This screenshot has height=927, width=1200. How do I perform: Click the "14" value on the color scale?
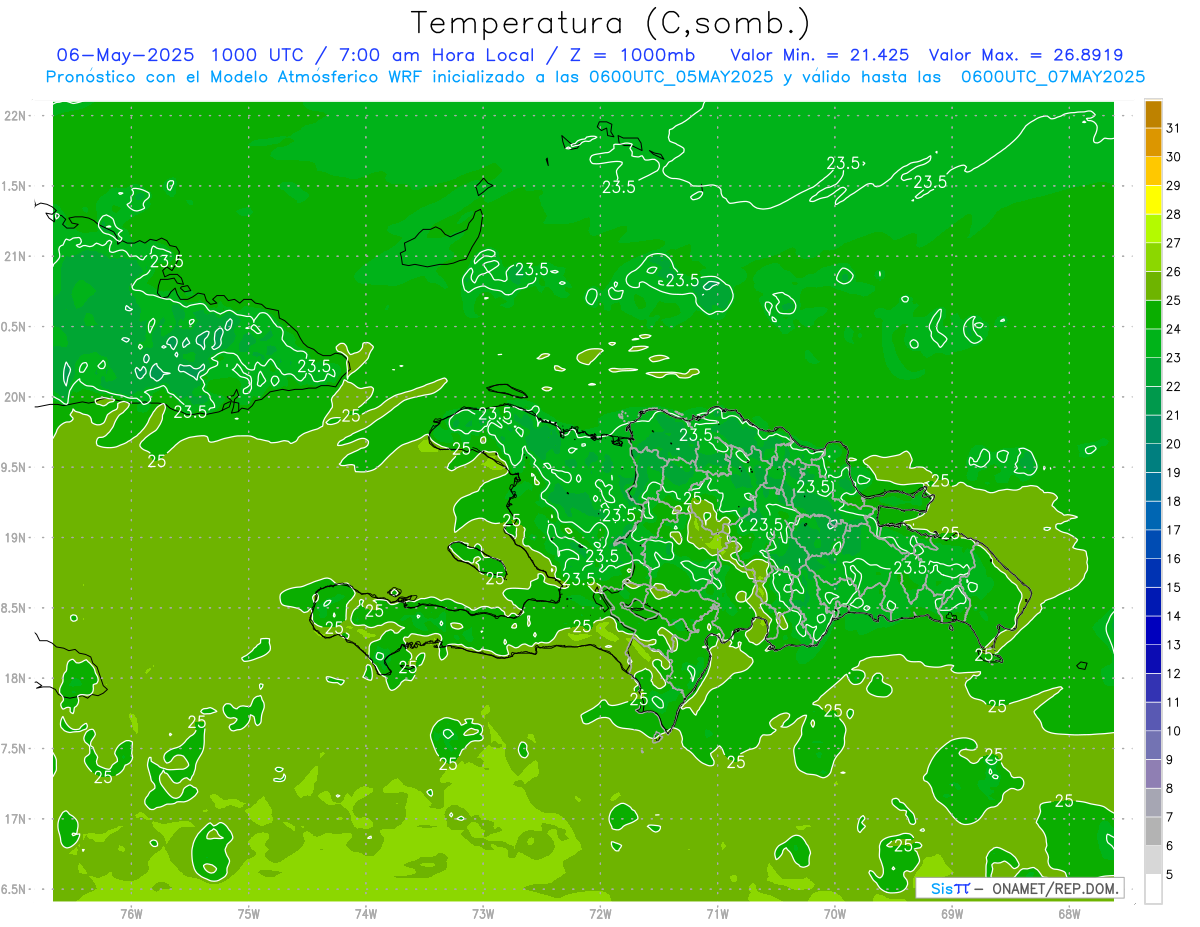click(x=1173, y=616)
